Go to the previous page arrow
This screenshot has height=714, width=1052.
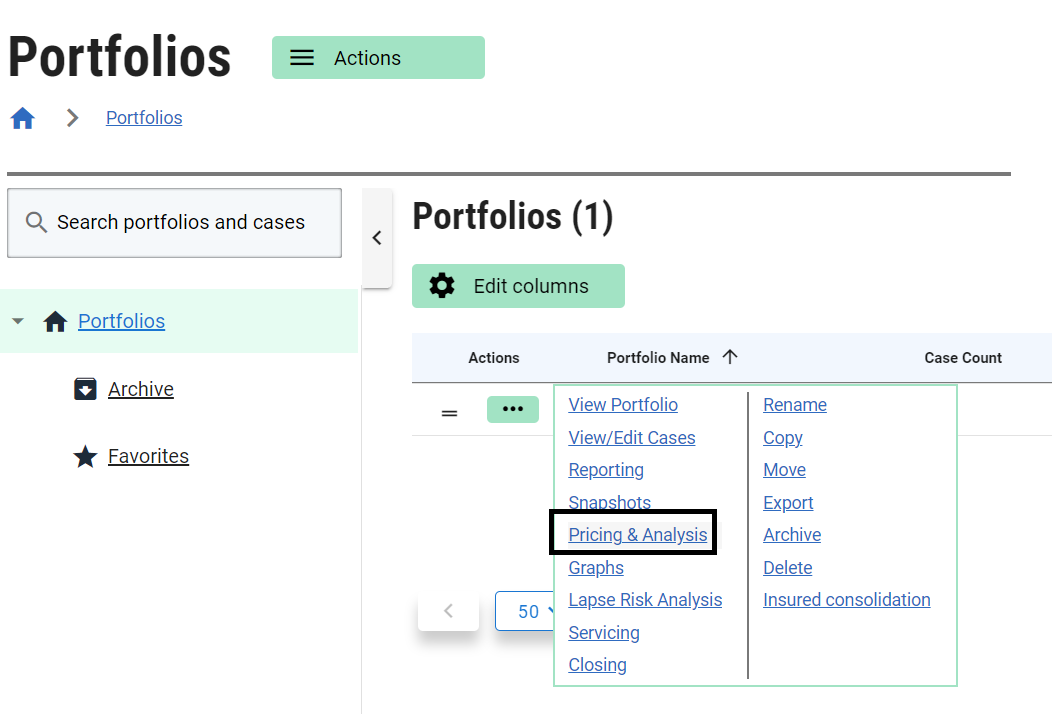pyautogui.click(x=448, y=611)
